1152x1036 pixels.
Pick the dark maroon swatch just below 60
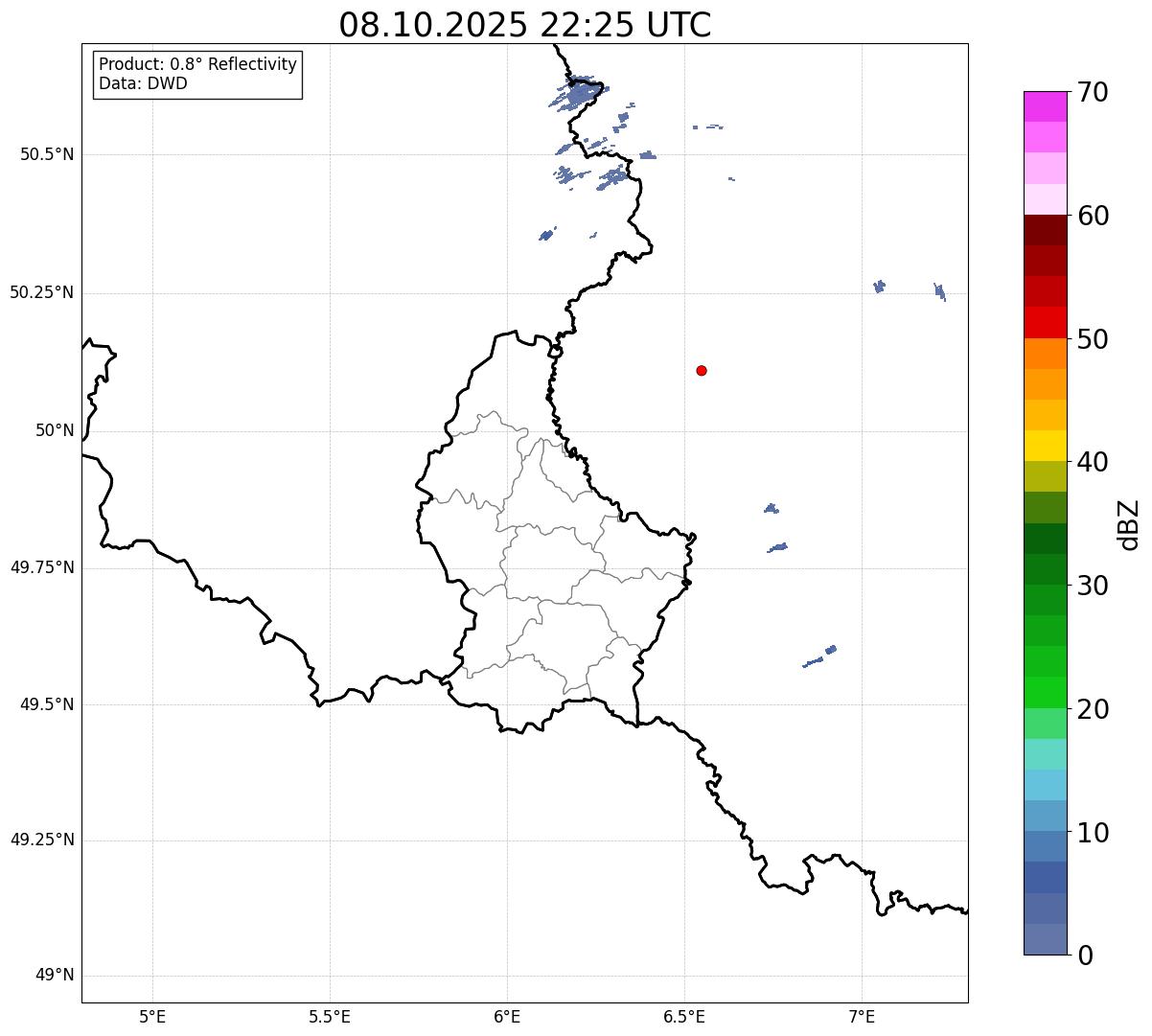tap(1045, 230)
